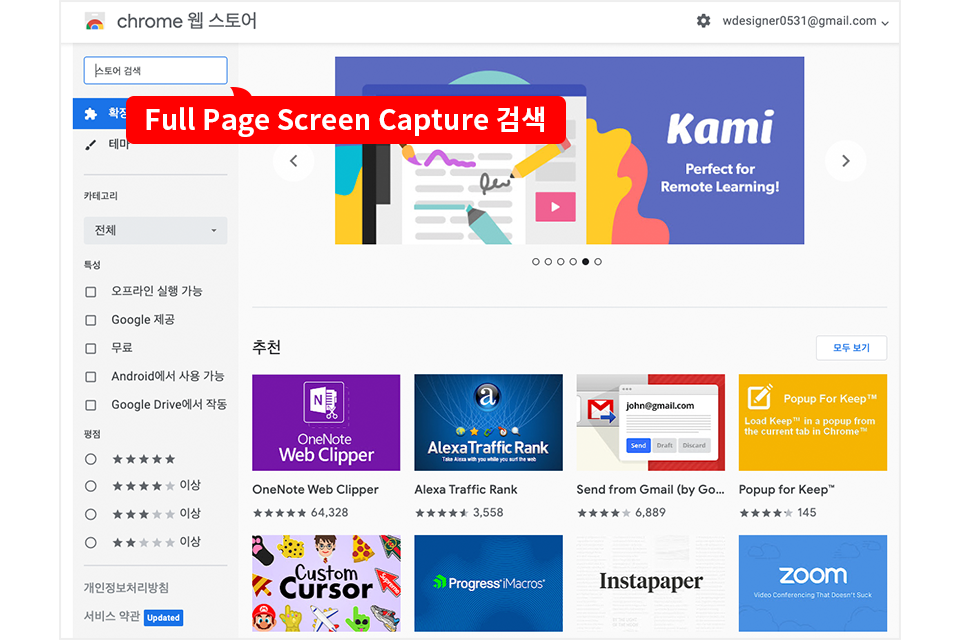Click the OneNote Web Clipper title

point(315,490)
